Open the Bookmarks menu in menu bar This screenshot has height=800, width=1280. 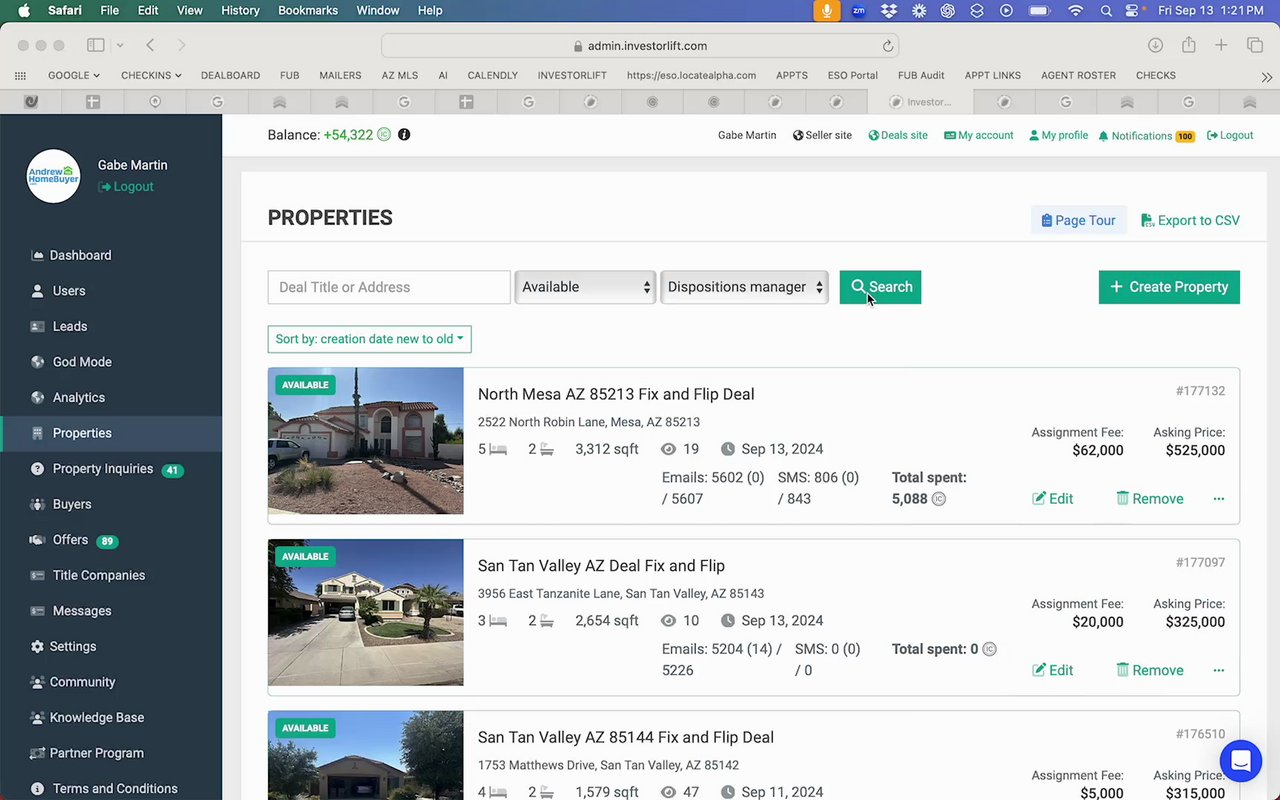coord(309,10)
